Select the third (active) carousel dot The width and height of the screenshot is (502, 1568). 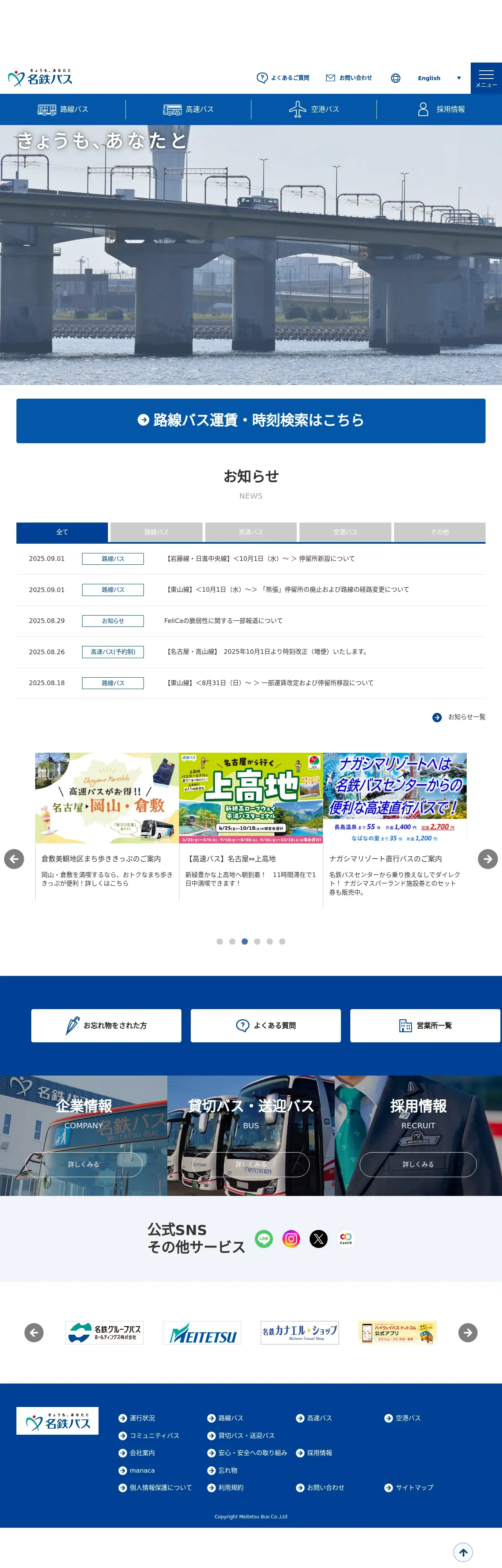click(244, 941)
